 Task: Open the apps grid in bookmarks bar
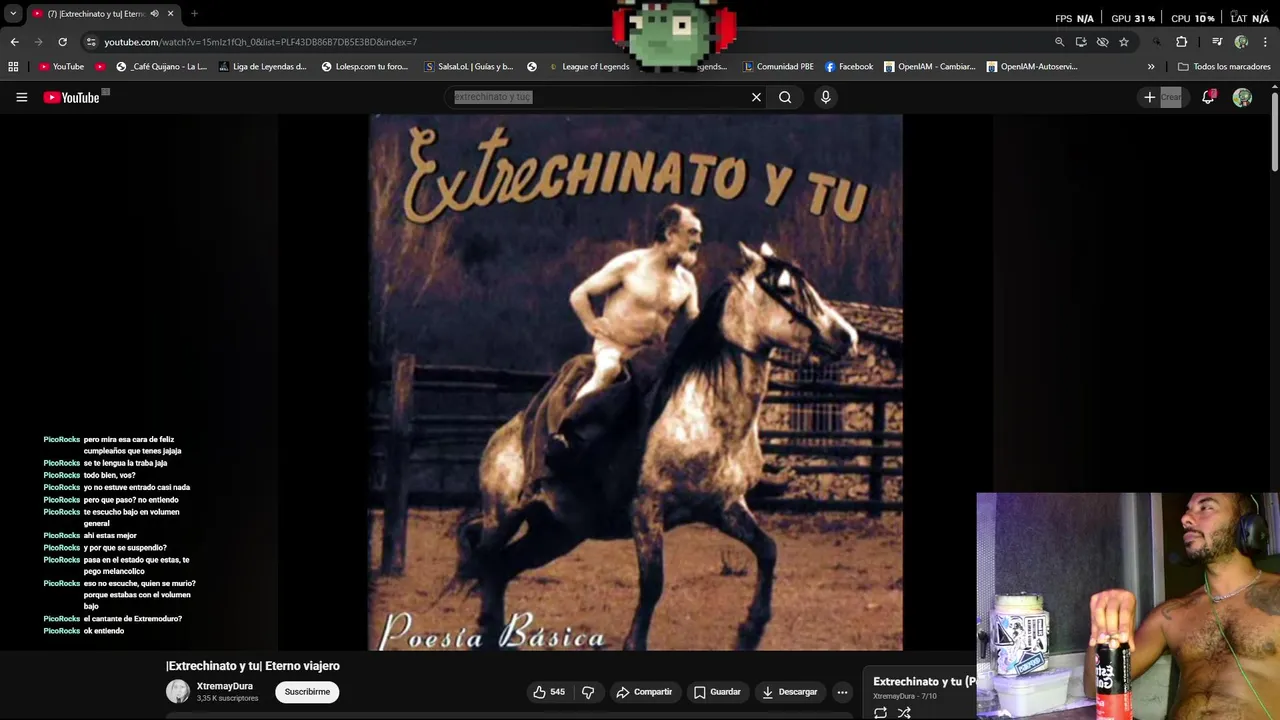click(x=13, y=67)
